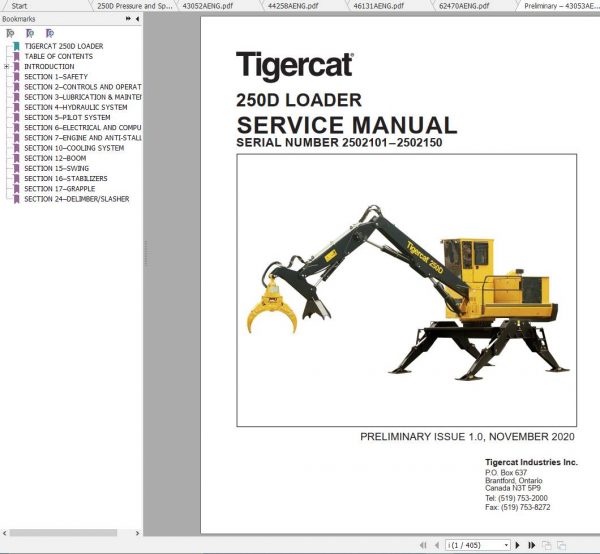Click the Tigercat Industries Inc. text

[x=532, y=462]
